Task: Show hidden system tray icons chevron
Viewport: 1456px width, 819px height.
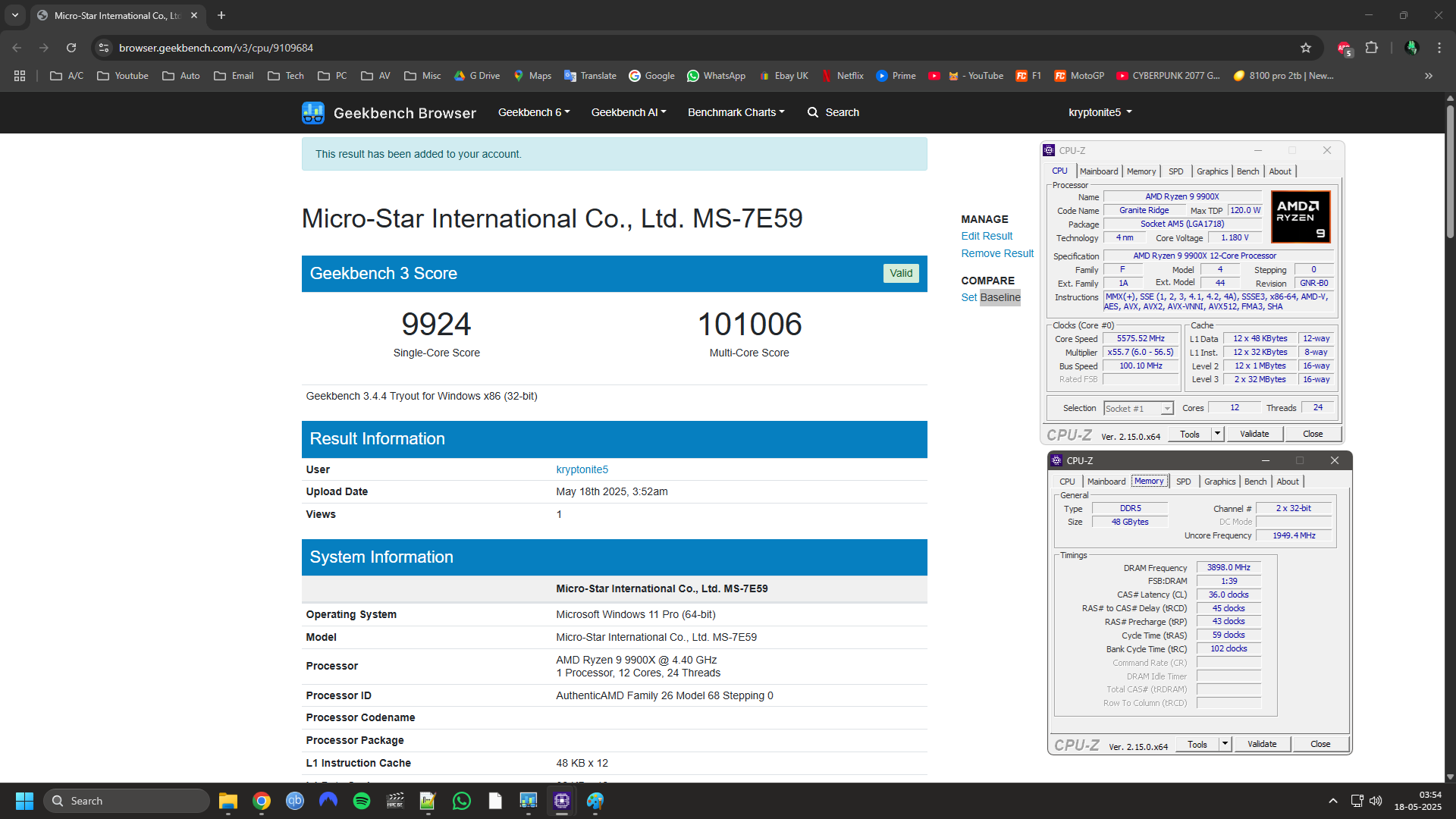Action: [1332, 801]
